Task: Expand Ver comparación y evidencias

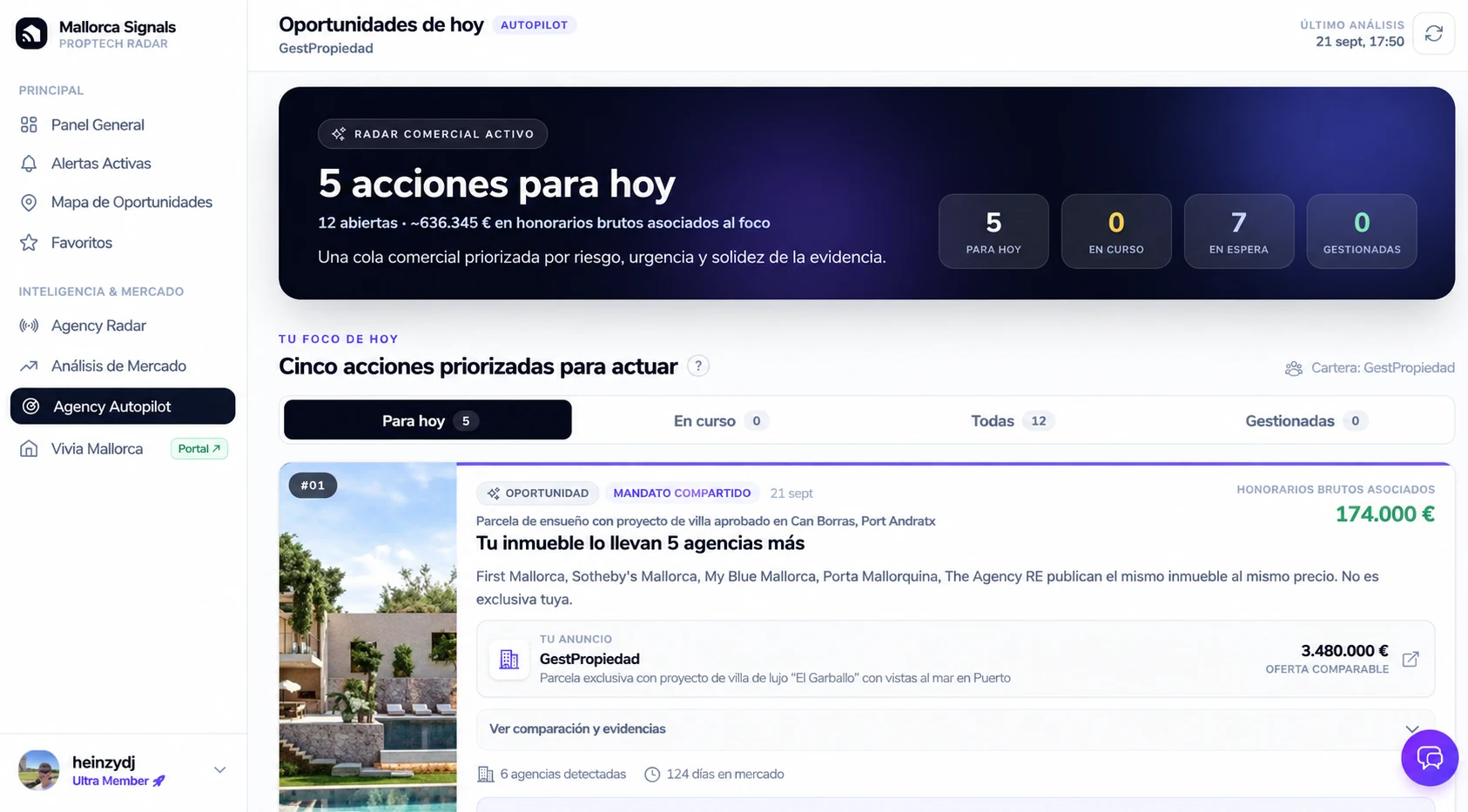Action: (x=955, y=729)
